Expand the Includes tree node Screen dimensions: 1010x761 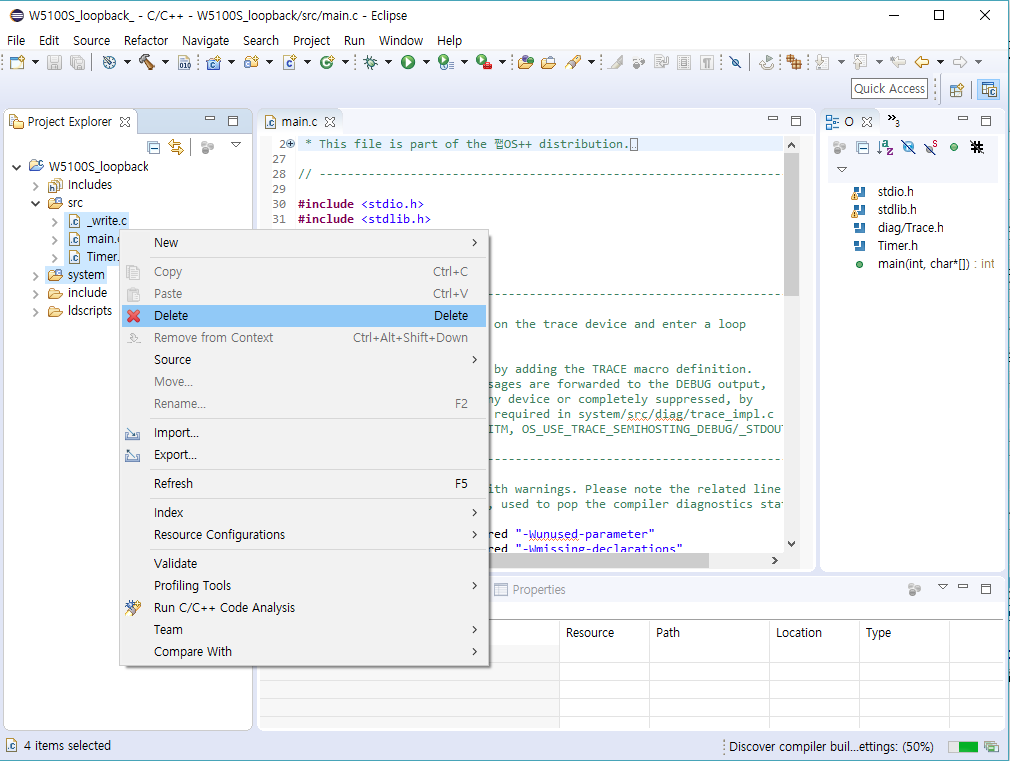[35, 185]
